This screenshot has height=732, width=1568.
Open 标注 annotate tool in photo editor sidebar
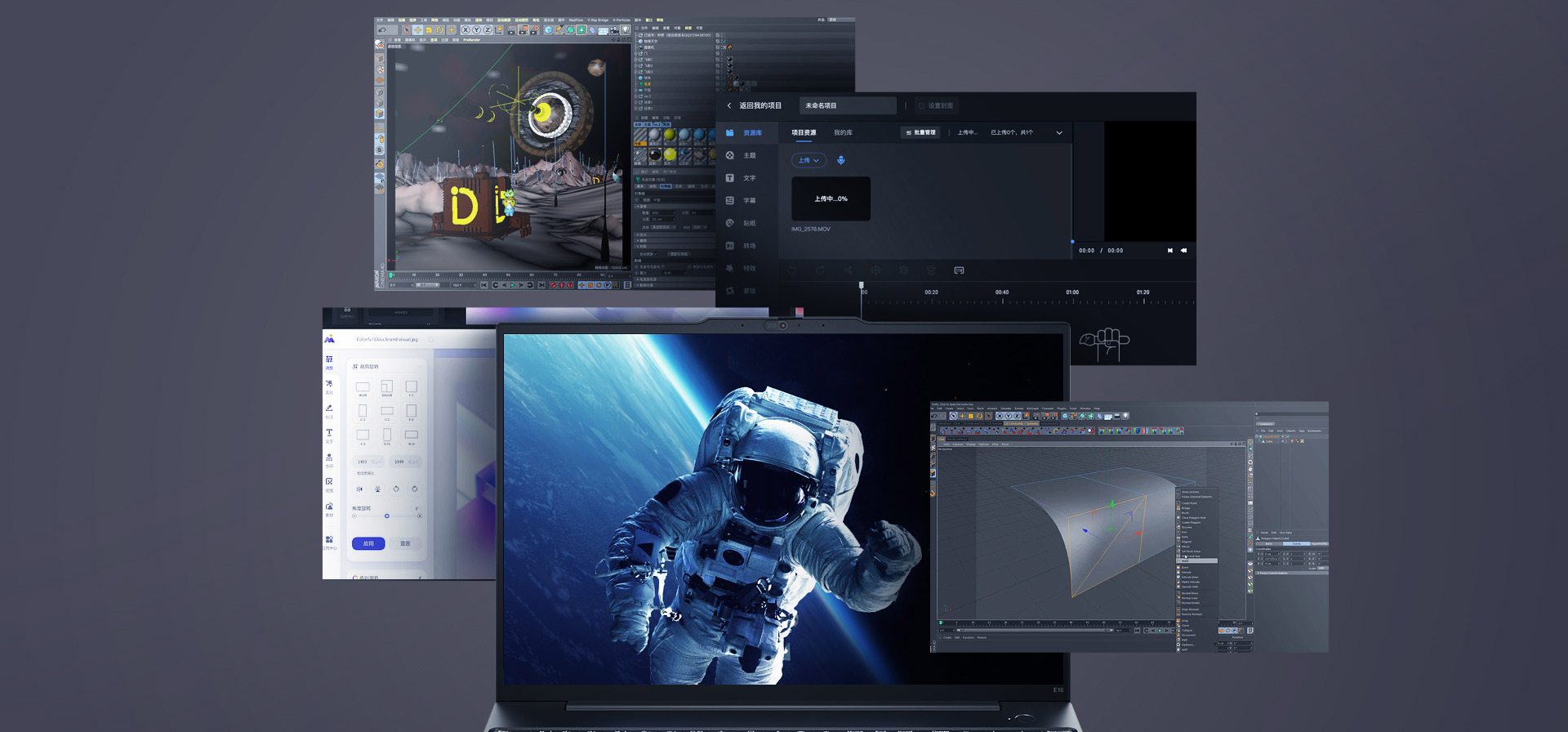(329, 412)
